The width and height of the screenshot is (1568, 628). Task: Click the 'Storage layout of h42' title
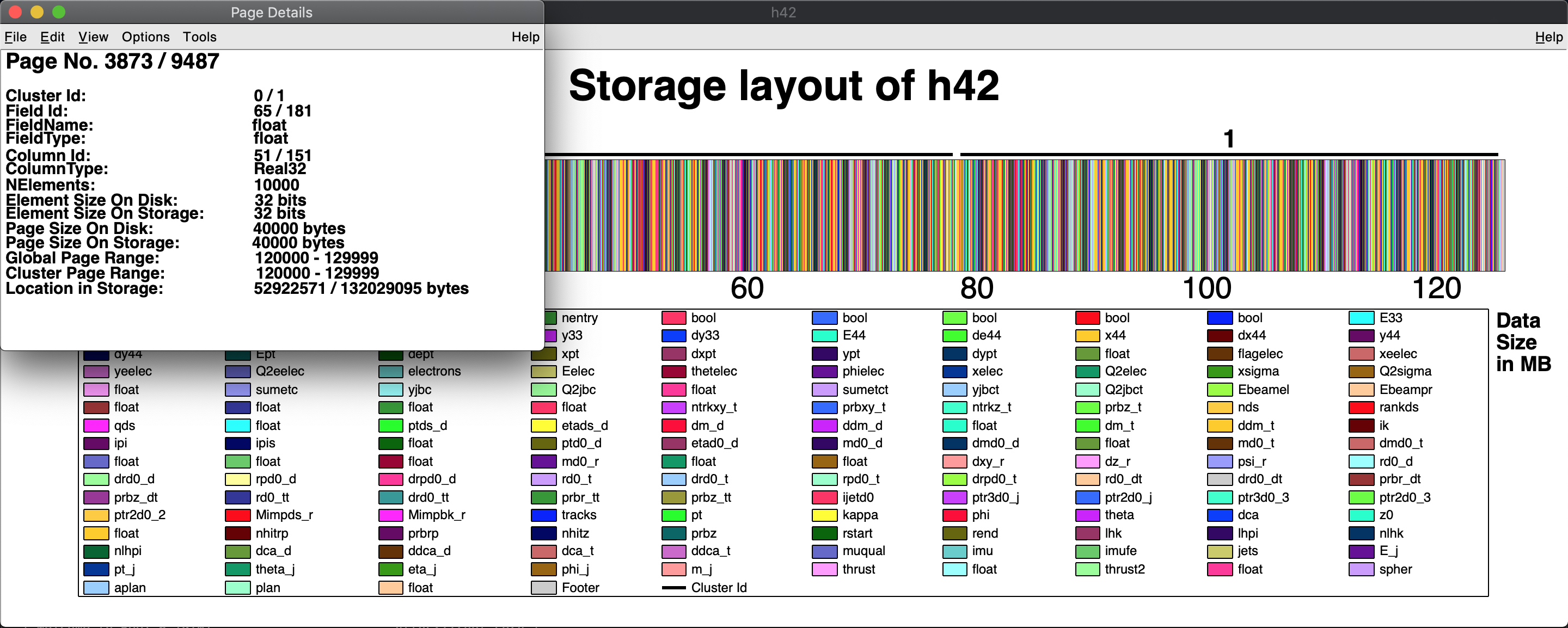coord(783,85)
